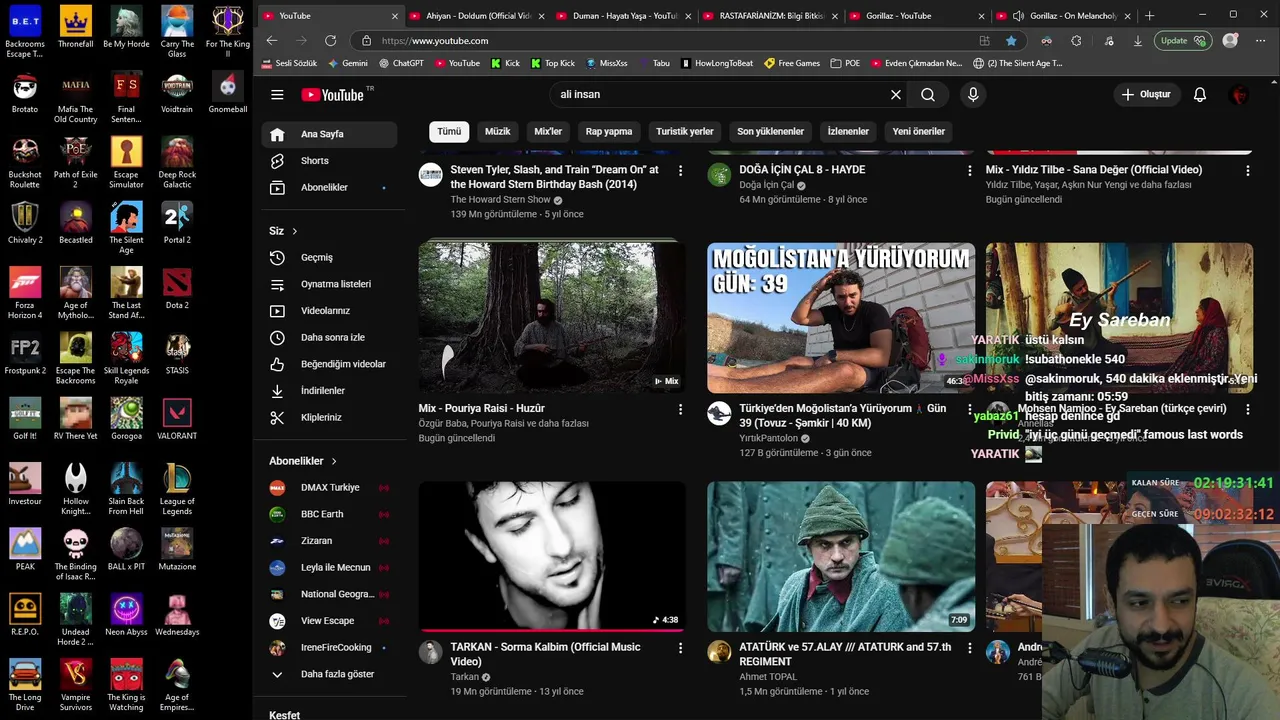The image size is (1280, 720).
Task: Open a new browser tab
Action: coord(1149,16)
